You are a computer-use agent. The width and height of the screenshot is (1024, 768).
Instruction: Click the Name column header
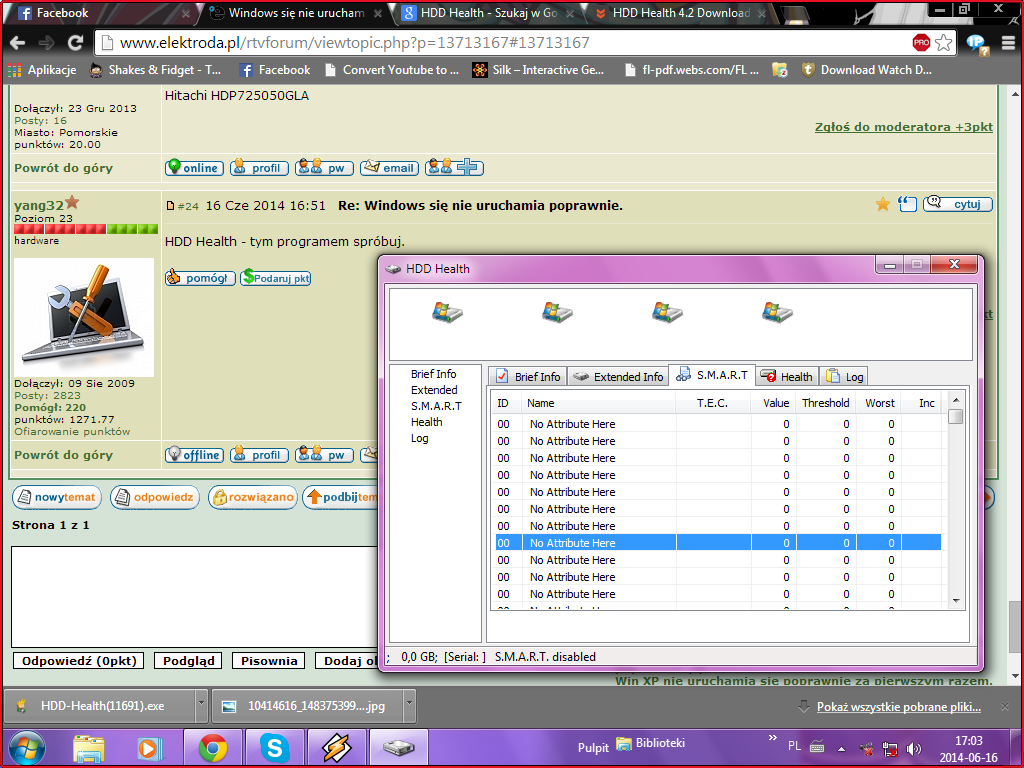click(x=599, y=403)
